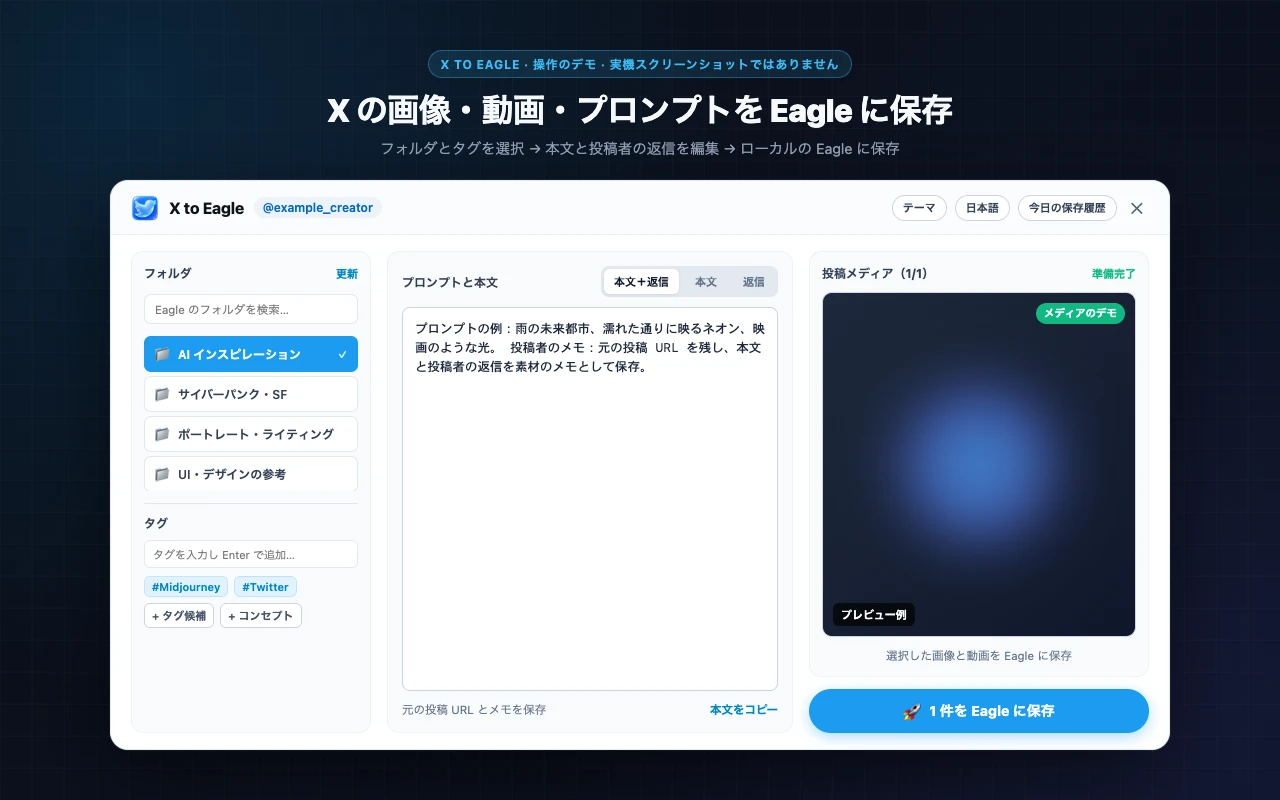
Task: Click the folder icon beside AI インスピレーション
Action: point(162,354)
